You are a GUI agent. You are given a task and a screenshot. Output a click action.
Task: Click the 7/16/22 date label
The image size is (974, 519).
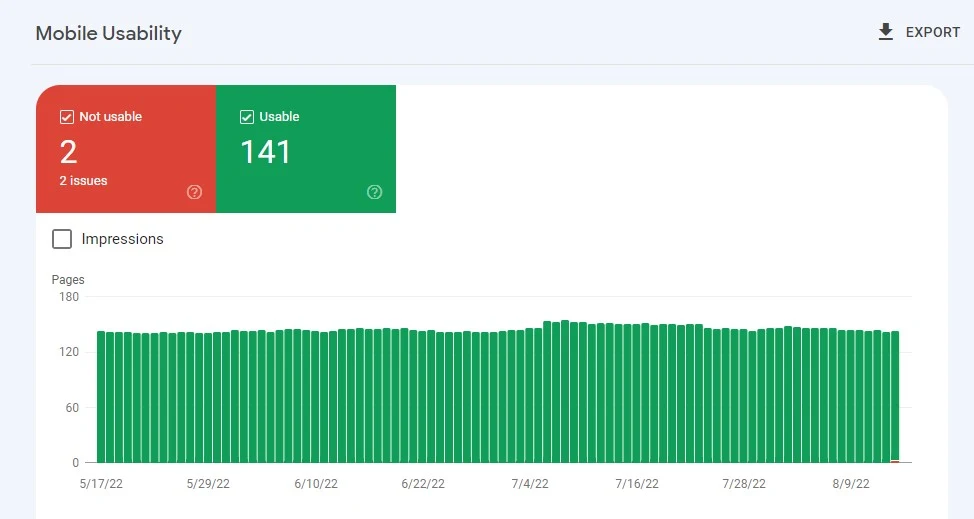[x=637, y=484]
